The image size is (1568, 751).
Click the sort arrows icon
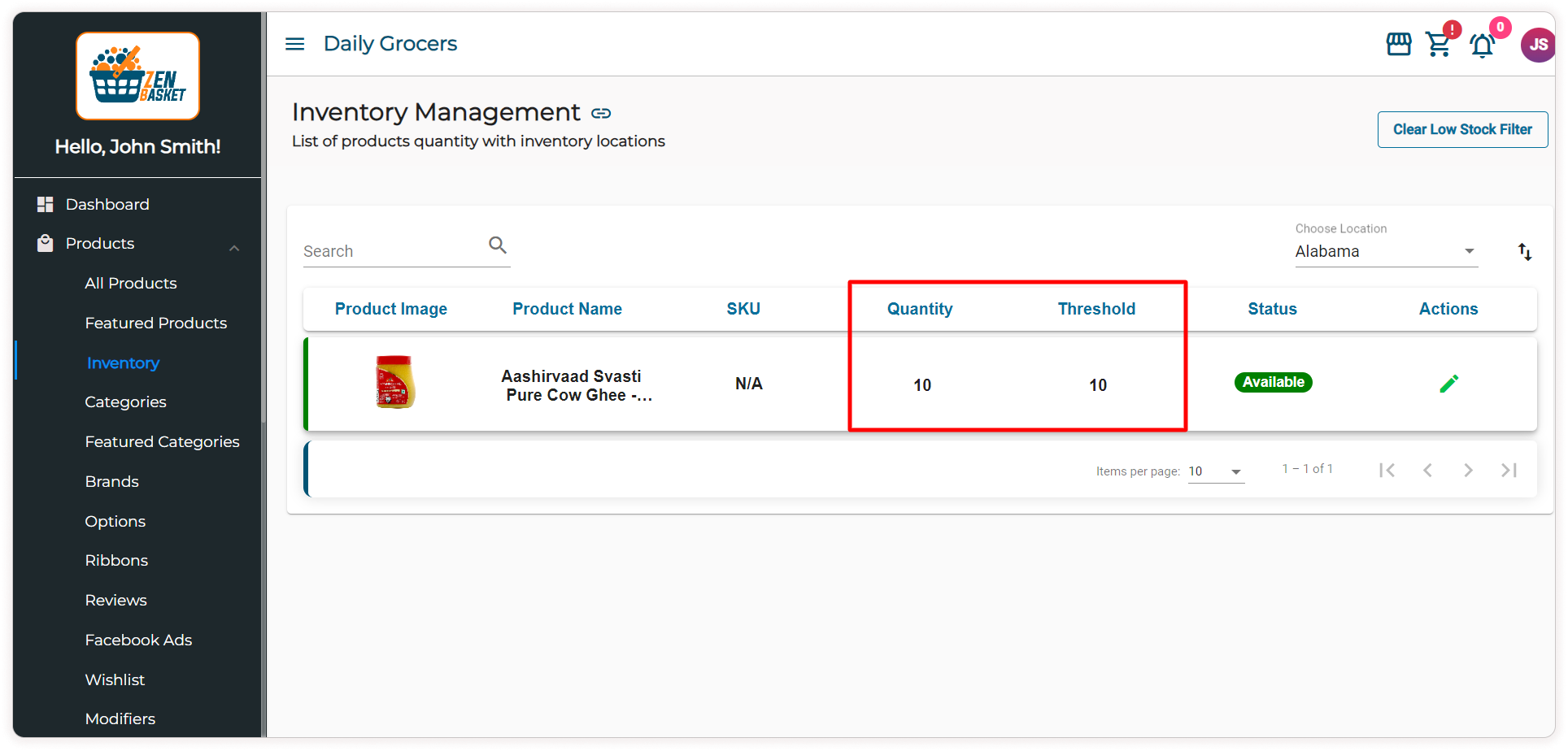(x=1525, y=252)
